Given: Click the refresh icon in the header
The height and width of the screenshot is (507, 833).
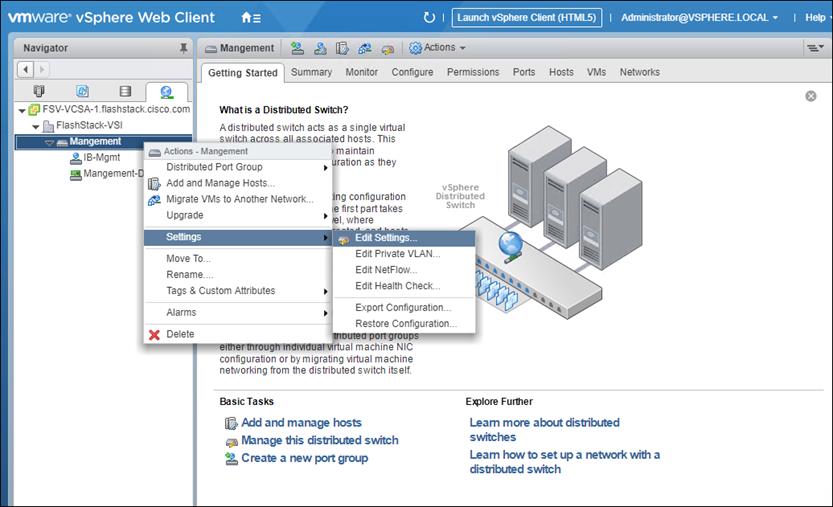Looking at the screenshot, I should tap(429, 18).
